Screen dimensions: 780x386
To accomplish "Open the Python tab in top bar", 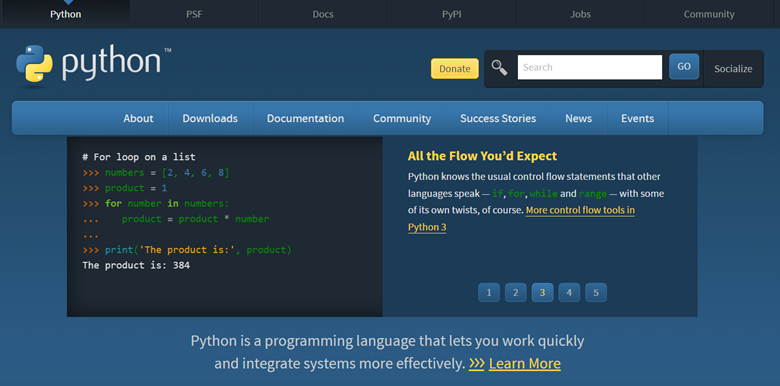I will (65, 14).
